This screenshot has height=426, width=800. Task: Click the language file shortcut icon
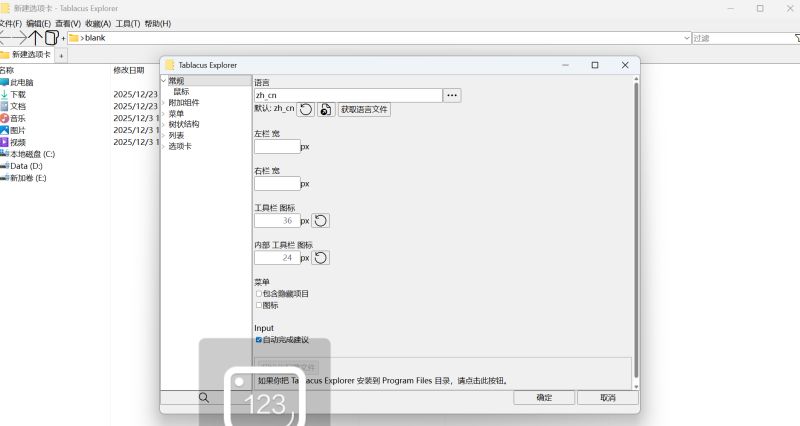326,109
